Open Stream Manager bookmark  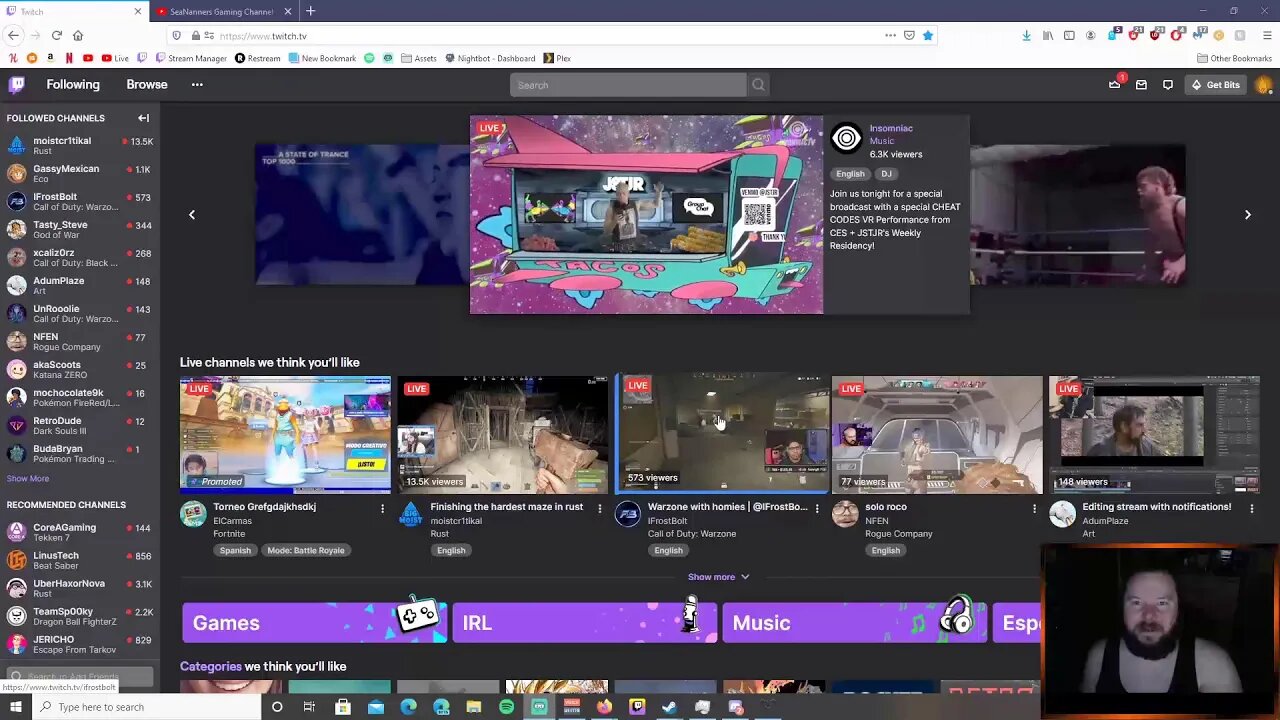190,59
